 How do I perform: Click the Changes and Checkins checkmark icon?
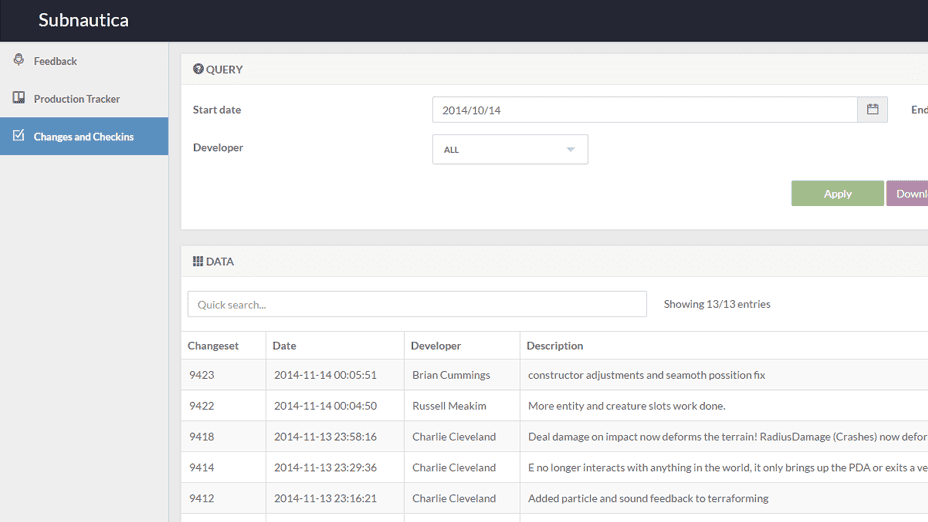point(19,136)
